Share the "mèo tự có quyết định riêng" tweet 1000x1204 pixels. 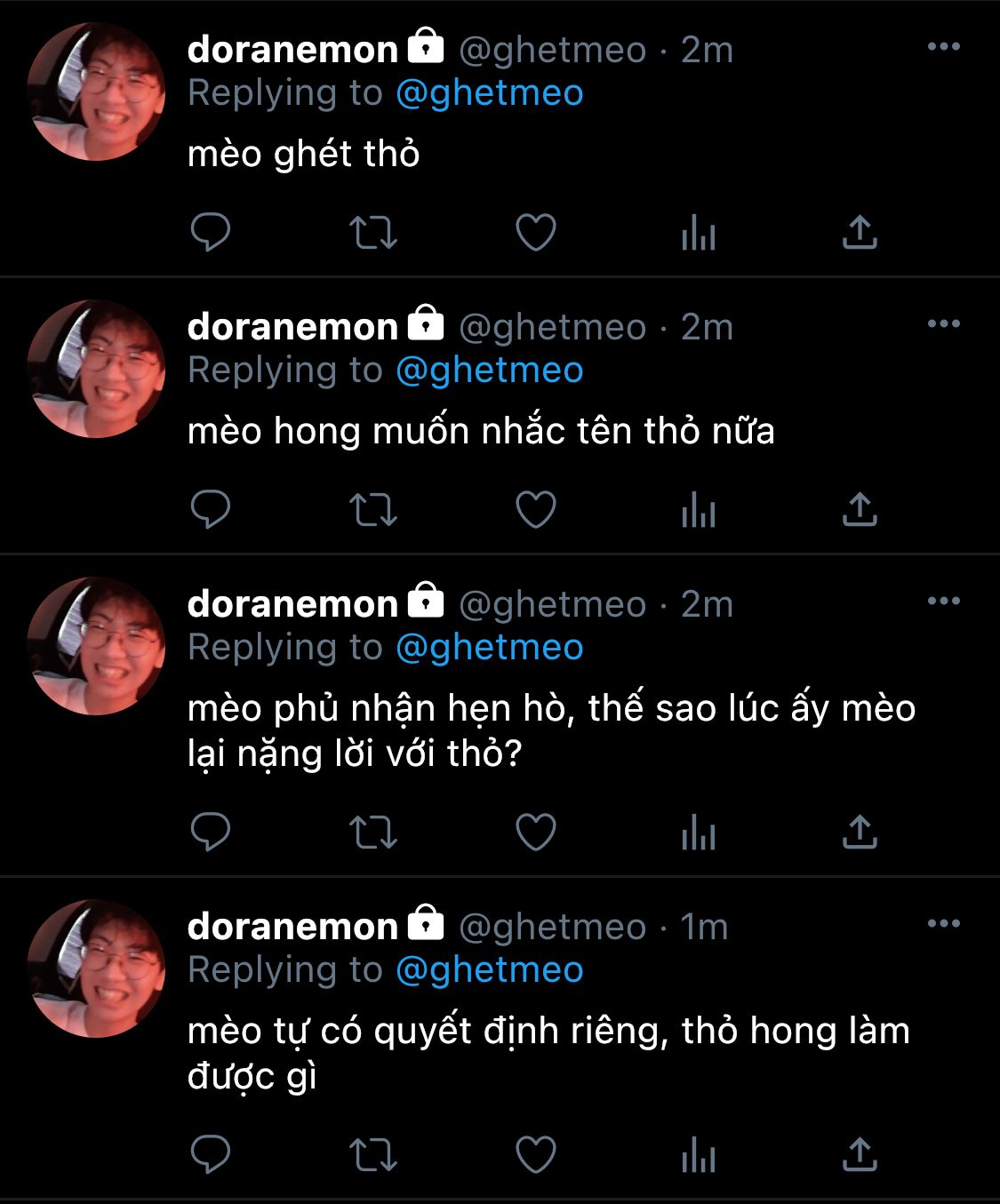[860, 1154]
